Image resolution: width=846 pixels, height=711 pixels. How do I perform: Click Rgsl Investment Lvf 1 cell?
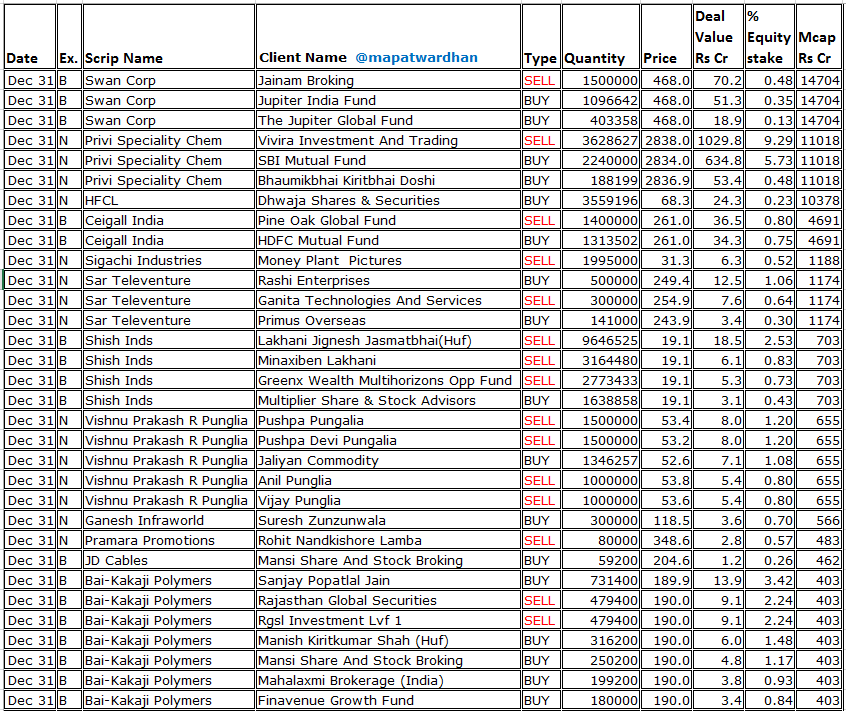(x=388, y=620)
